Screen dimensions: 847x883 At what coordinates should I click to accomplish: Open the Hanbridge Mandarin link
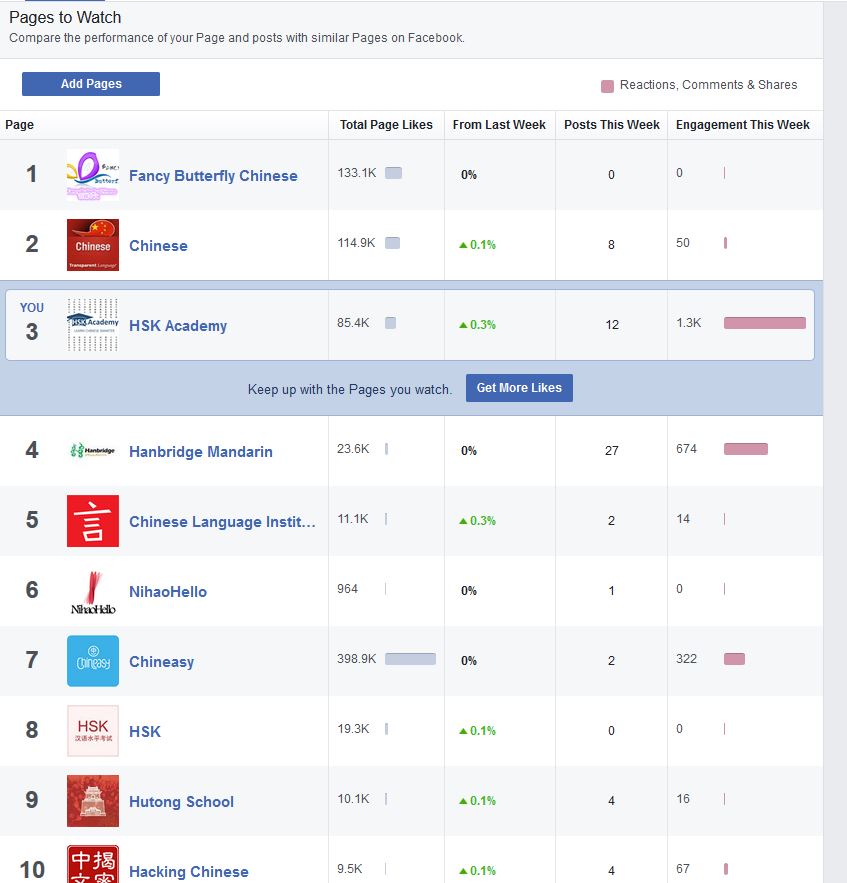[201, 452]
